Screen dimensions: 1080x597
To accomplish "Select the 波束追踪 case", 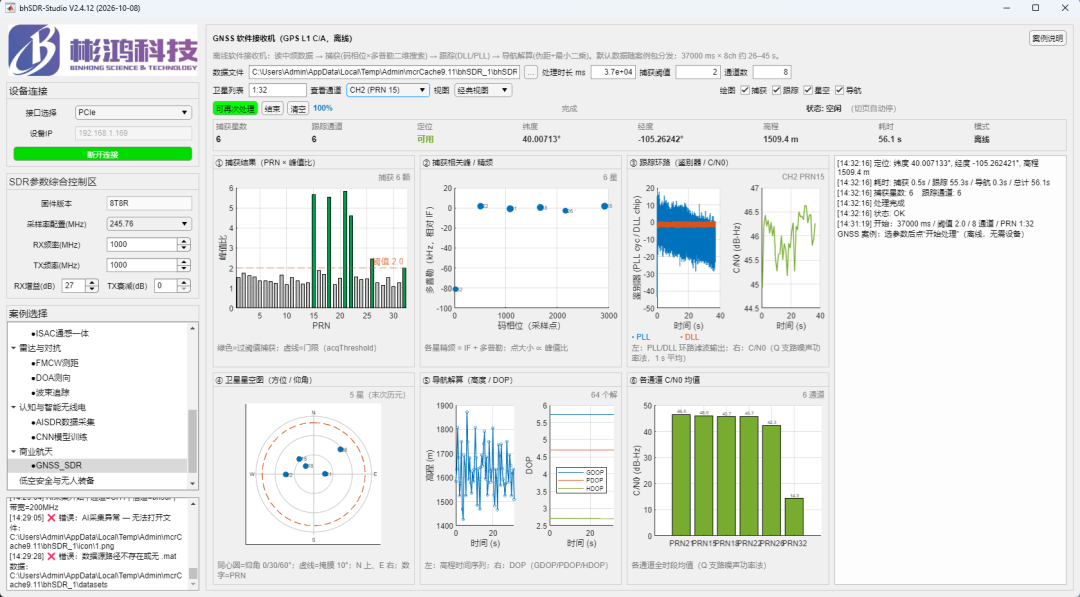I will [51, 392].
